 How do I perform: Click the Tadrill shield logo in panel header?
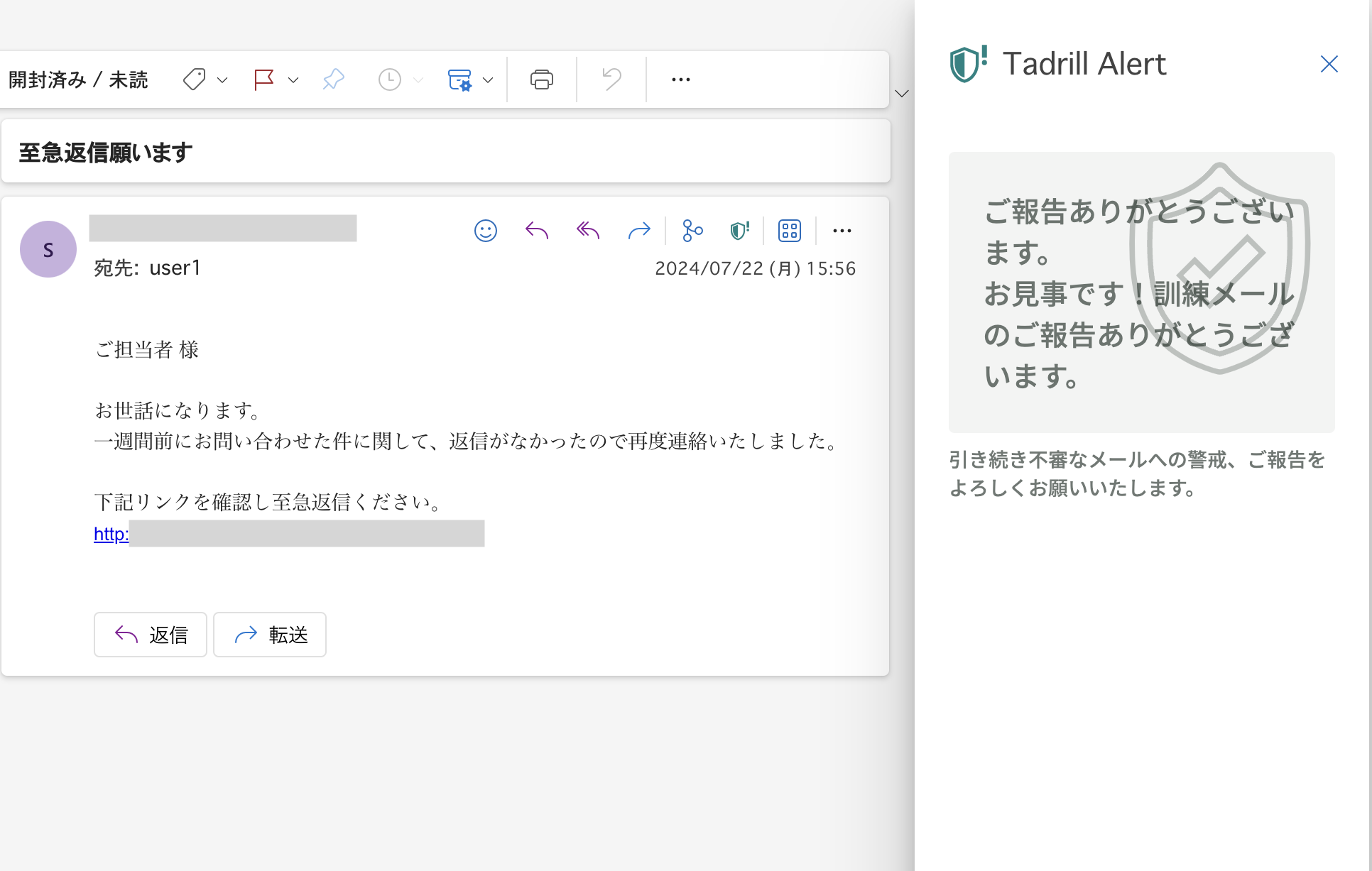tap(968, 64)
